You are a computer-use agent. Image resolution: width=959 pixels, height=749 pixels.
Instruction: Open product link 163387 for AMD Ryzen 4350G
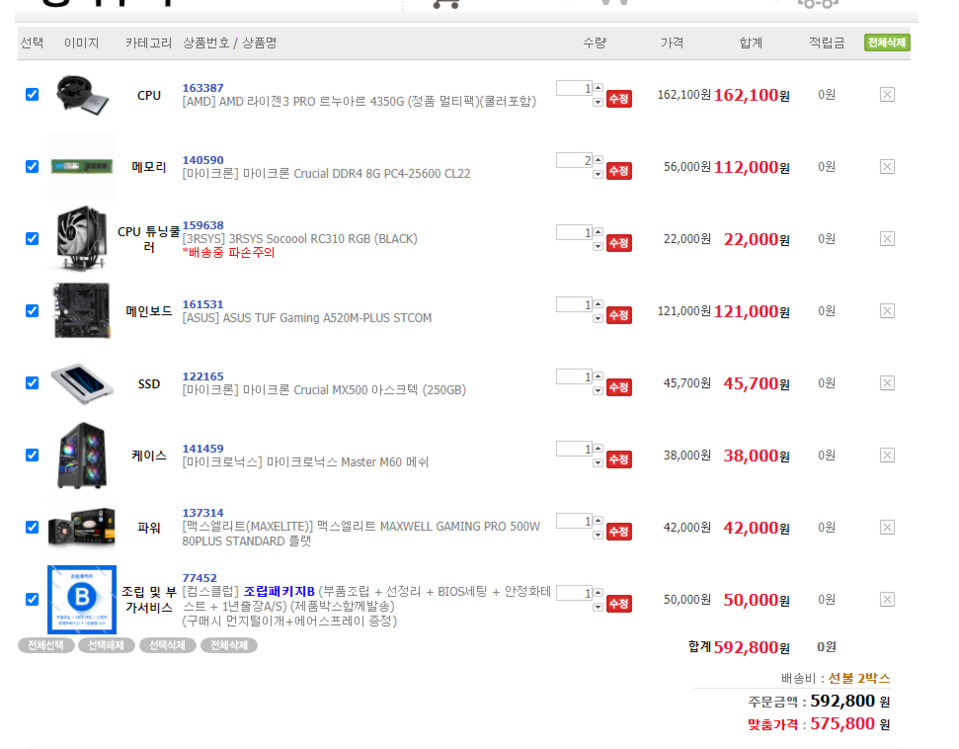click(203, 88)
